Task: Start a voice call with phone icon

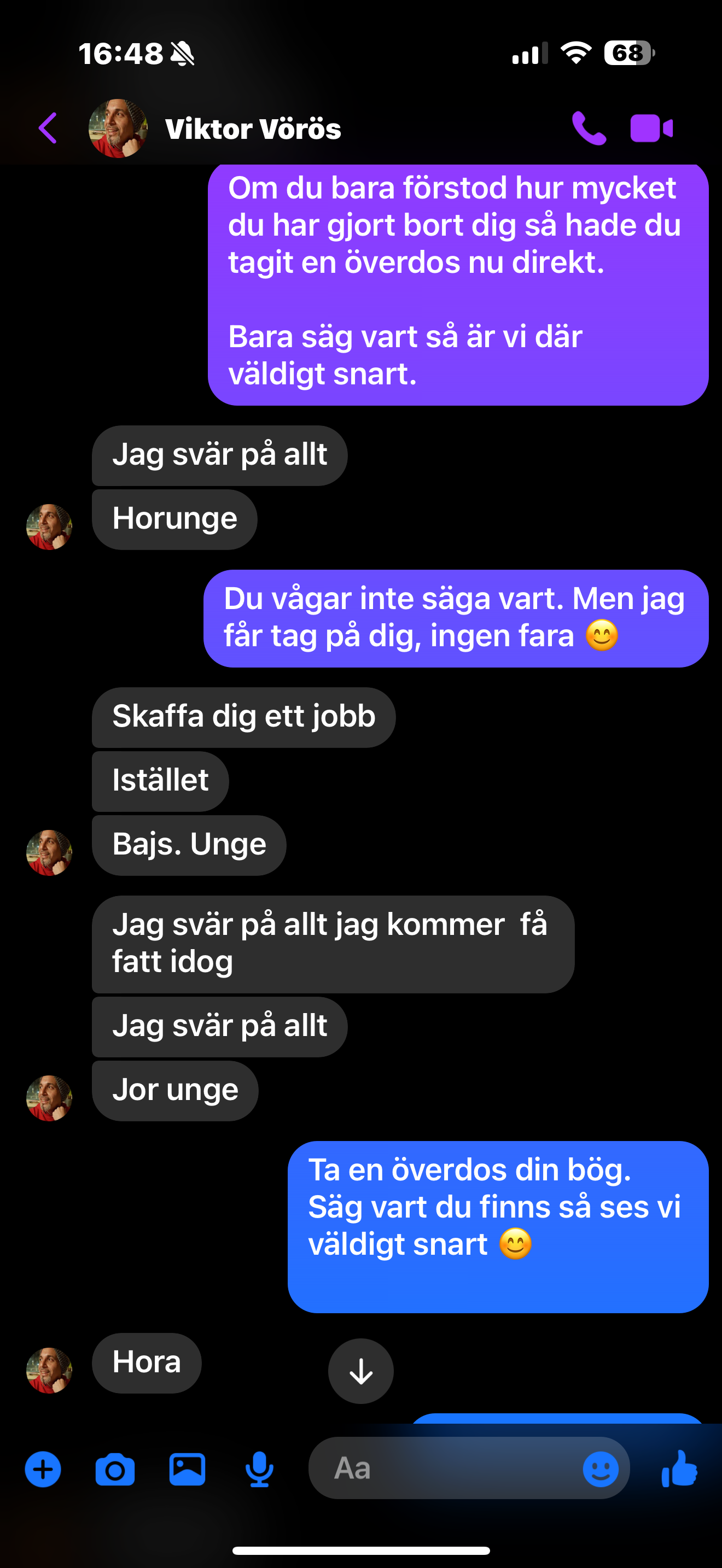Action: (589, 128)
